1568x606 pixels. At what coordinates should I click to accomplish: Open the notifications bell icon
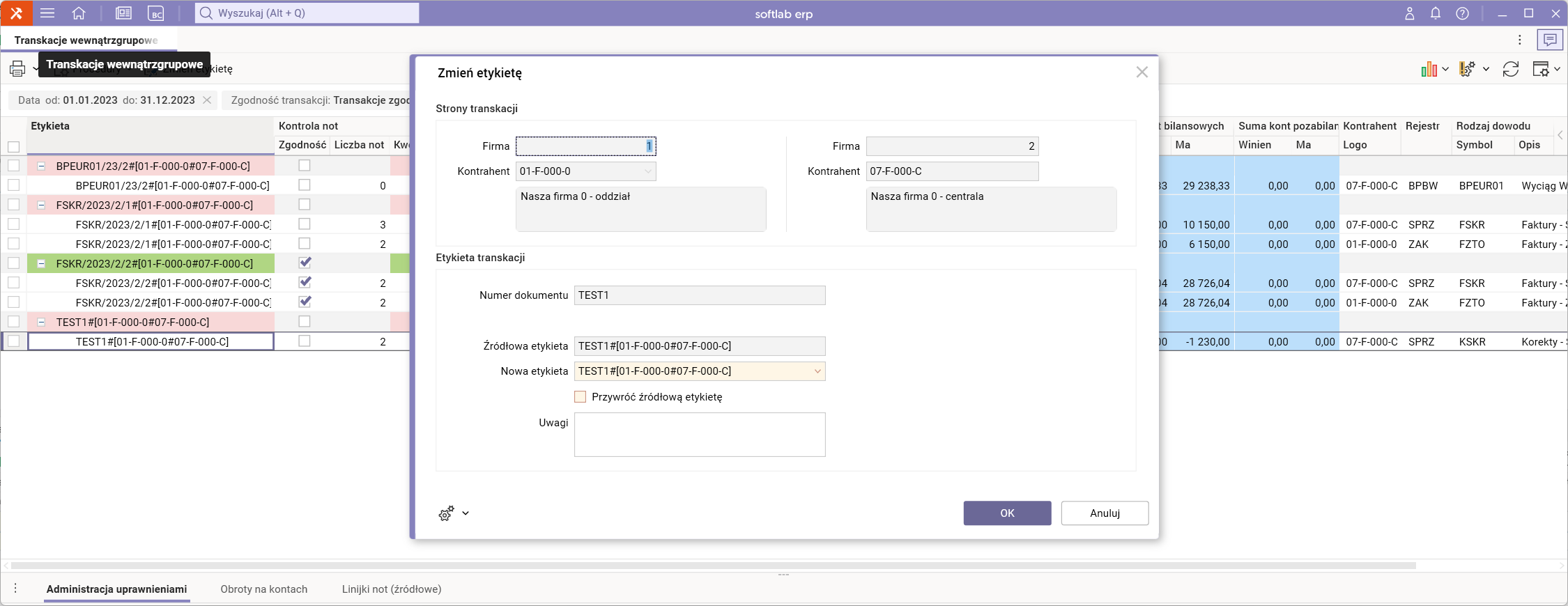(x=1436, y=13)
